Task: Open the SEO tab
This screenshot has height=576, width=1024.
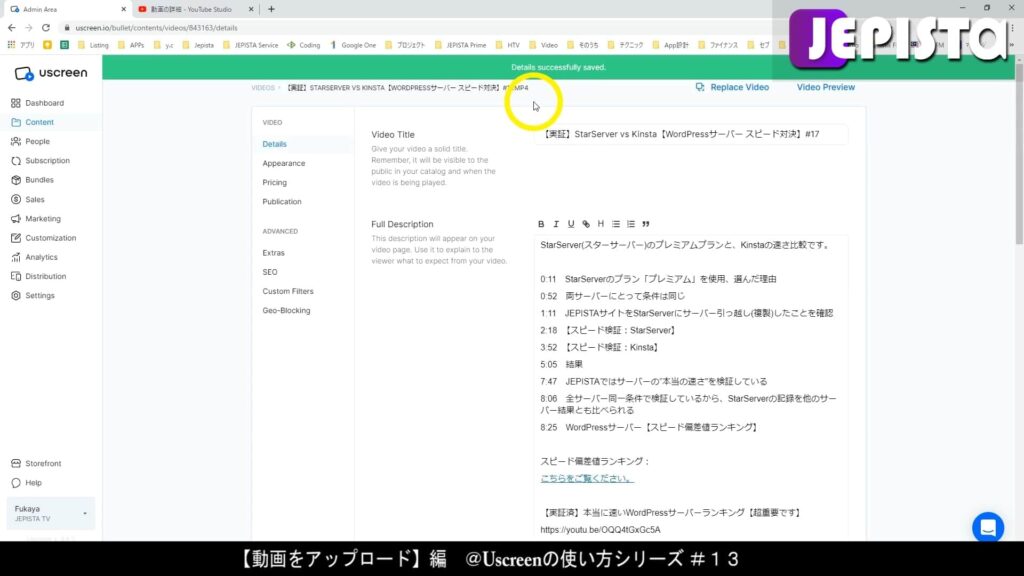Action: 270,272
